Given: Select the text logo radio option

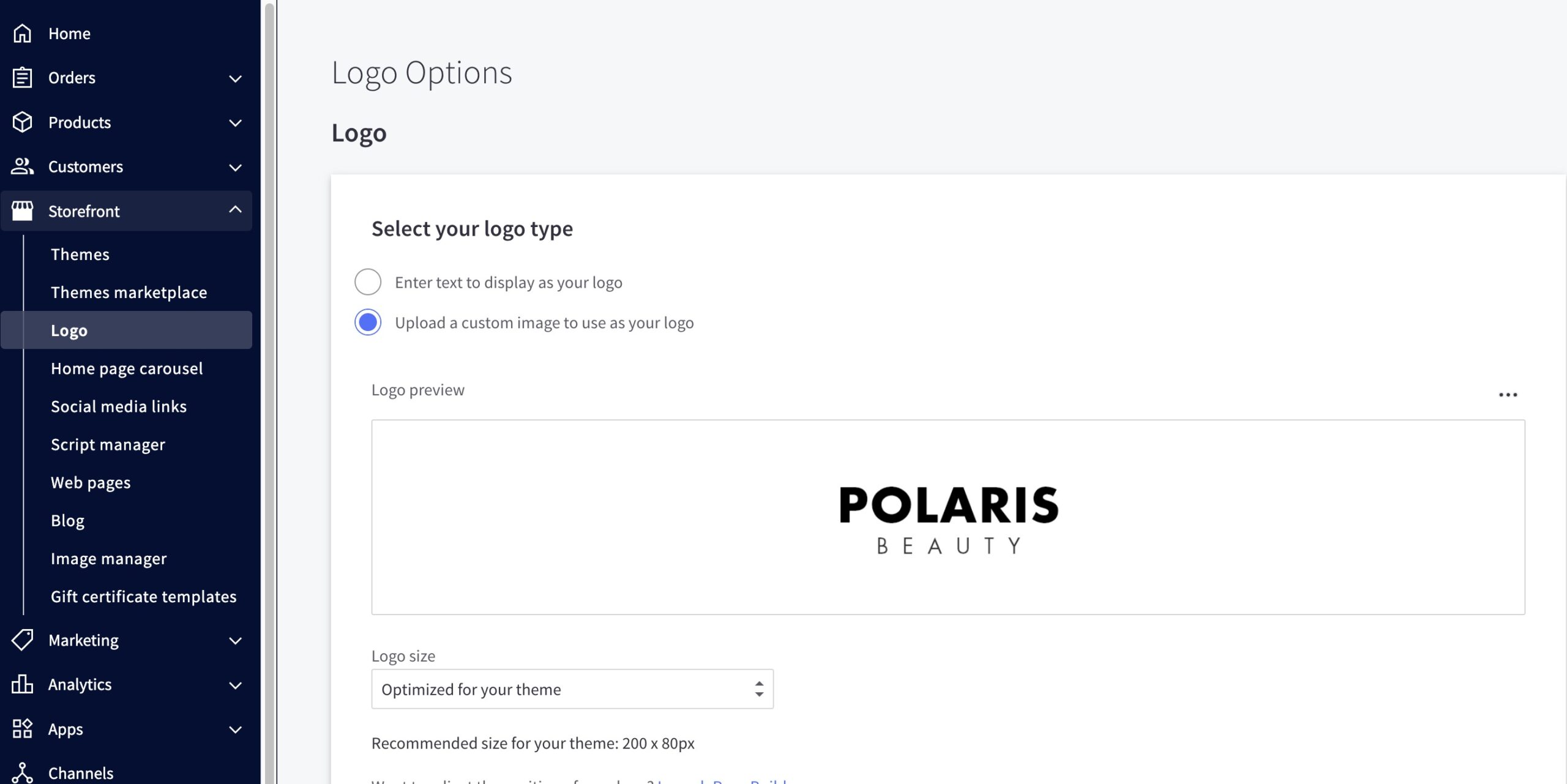Looking at the screenshot, I should tap(368, 282).
